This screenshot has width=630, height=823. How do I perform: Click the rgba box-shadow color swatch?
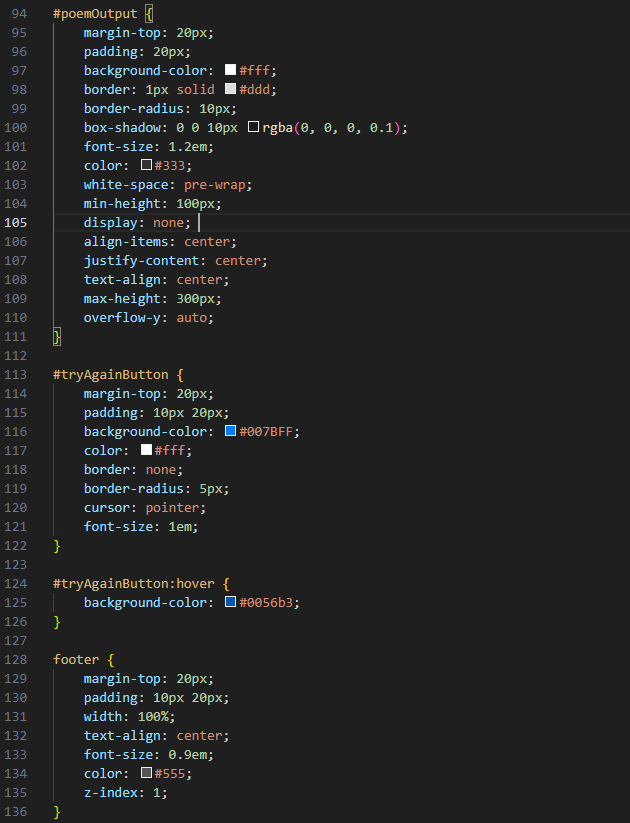tap(253, 128)
